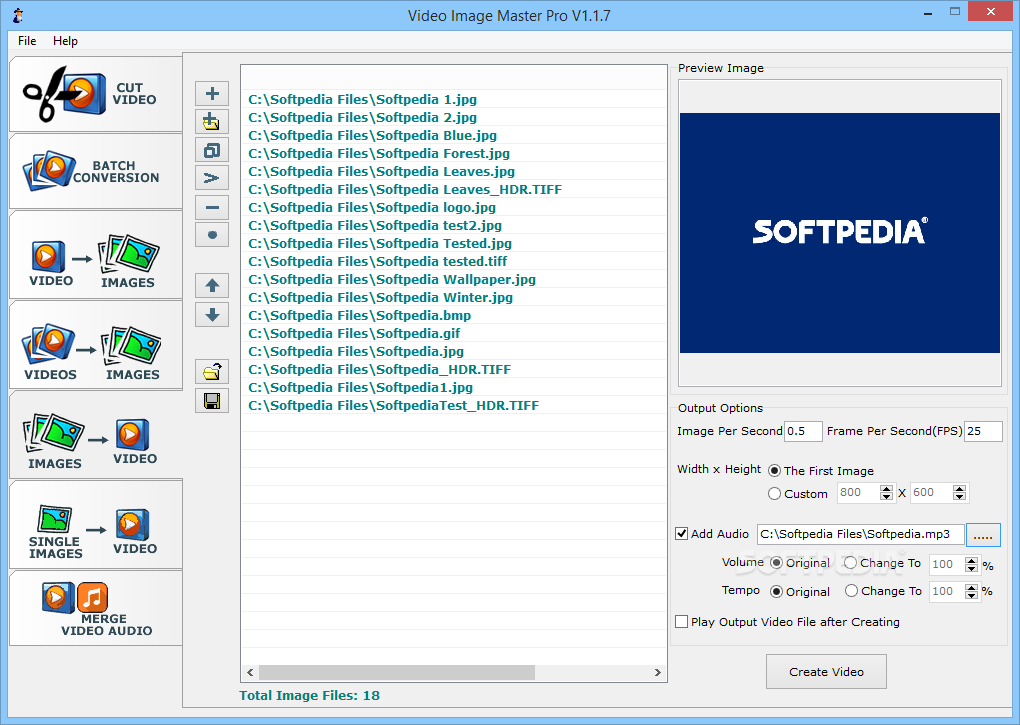Click the horizontal scrollbar thumb
This screenshot has width=1020, height=725.
397,672
